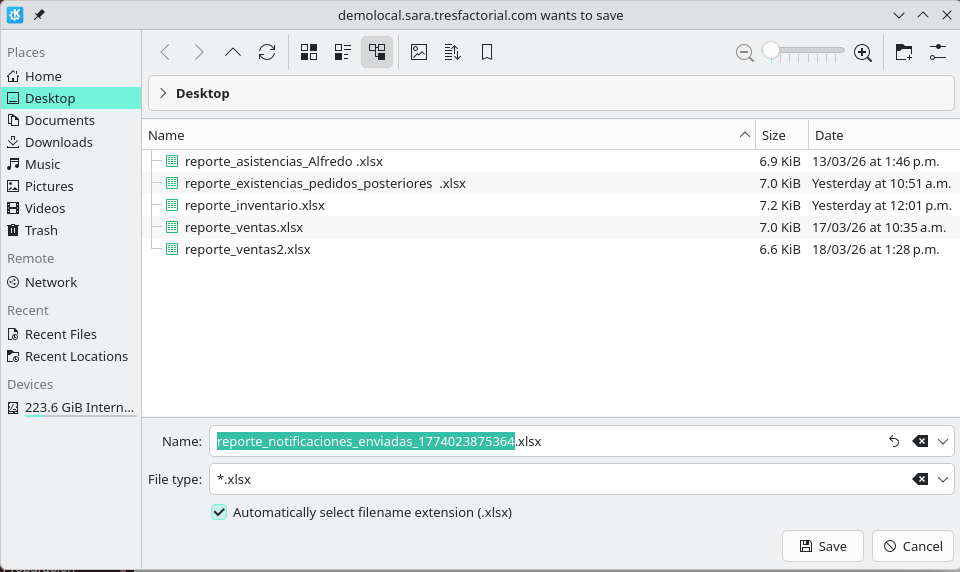Click the zoom in magnifier icon
This screenshot has height=572, width=960.
[863, 53]
